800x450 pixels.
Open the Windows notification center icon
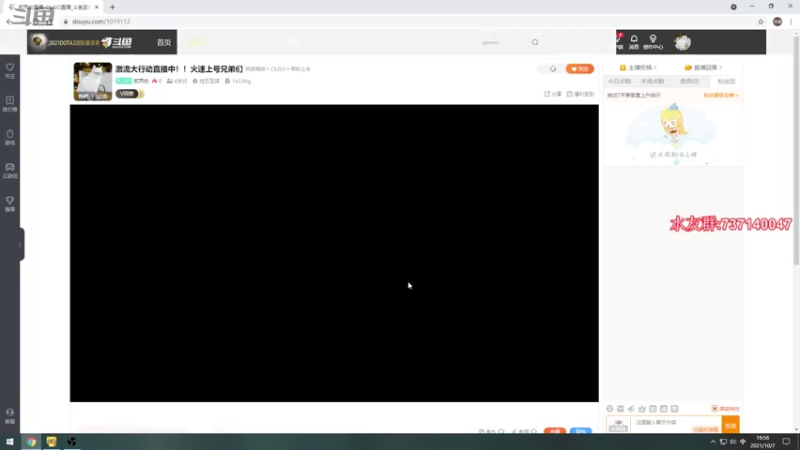[x=786, y=442]
